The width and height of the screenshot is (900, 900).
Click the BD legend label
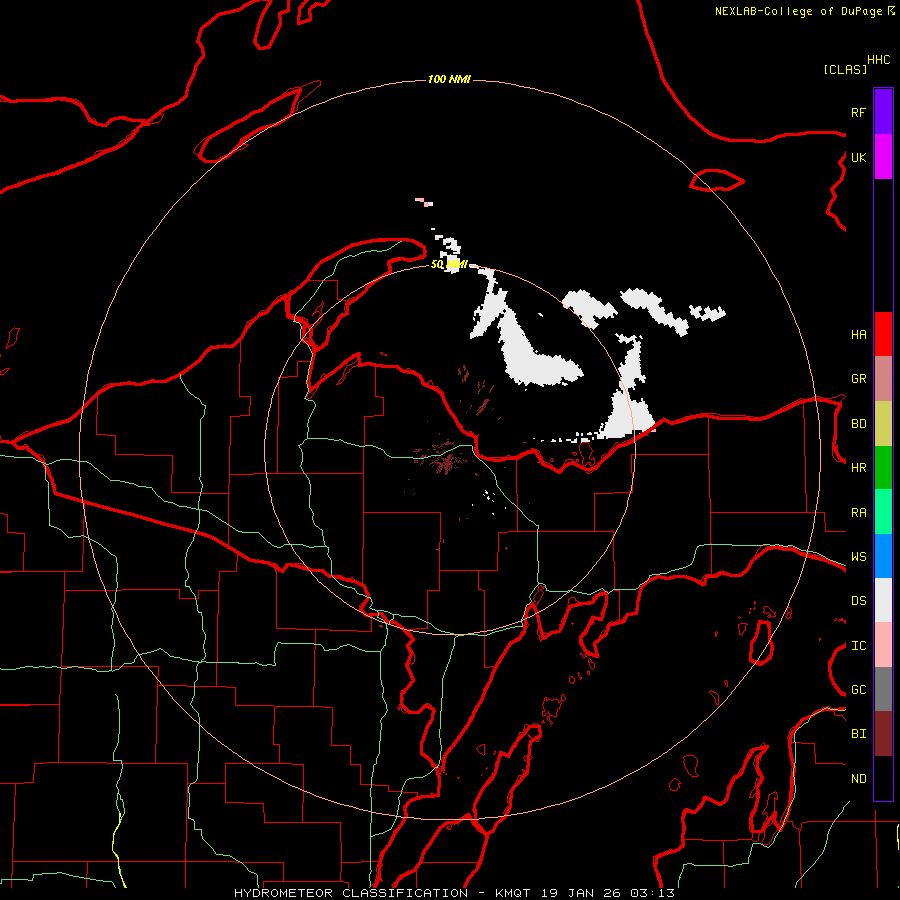coord(858,424)
